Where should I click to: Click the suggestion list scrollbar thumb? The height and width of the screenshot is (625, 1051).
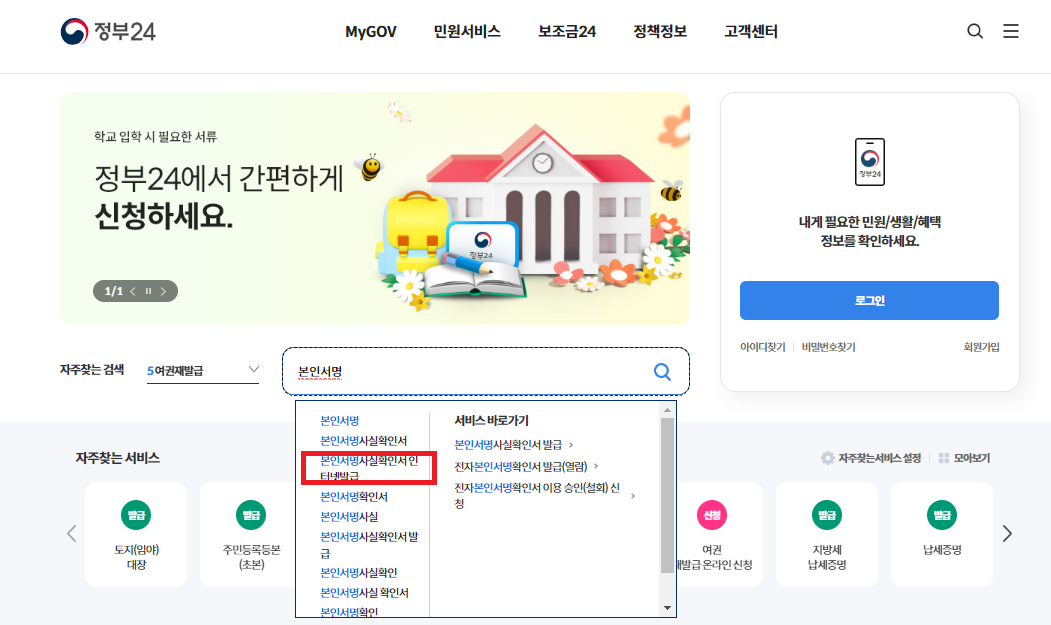point(667,496)
